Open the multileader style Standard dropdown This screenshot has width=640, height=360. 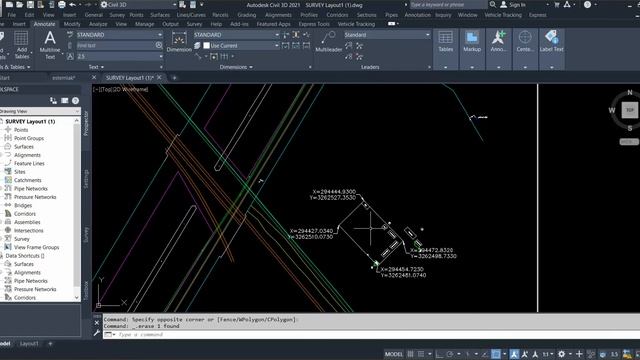tap(387, 35)
